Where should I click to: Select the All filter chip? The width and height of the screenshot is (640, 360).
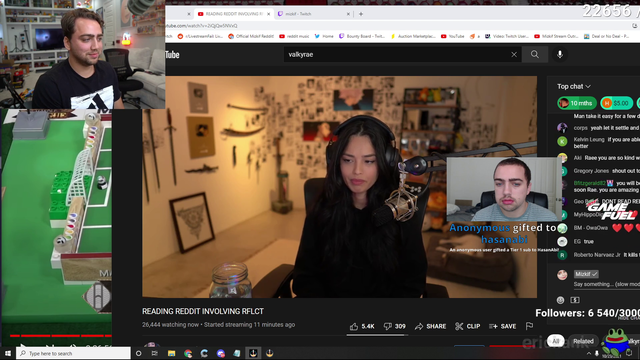(556, 341)
